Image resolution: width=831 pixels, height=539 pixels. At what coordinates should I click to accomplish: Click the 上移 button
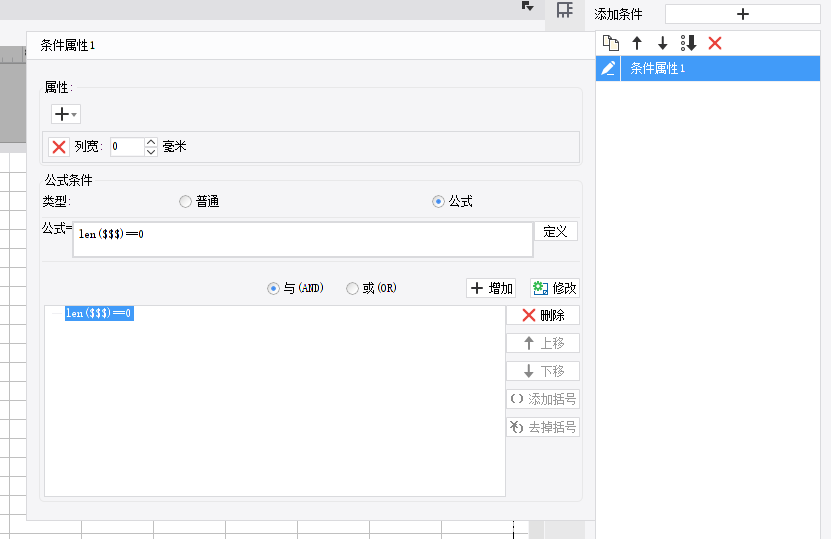pyautogui.click(x=543, y=343)
